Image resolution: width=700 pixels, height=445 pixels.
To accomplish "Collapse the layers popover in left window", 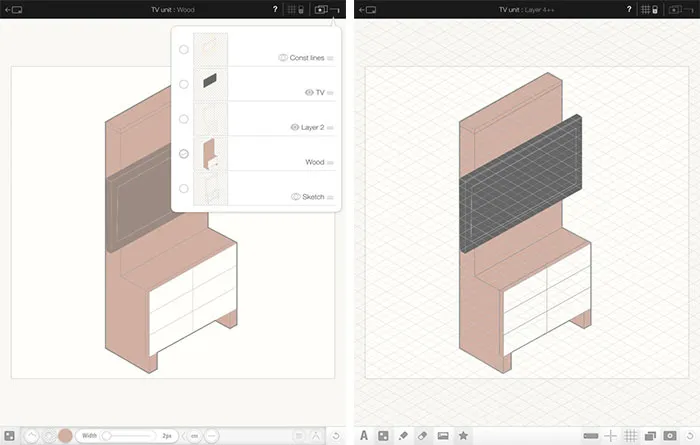I will point(323,10).
